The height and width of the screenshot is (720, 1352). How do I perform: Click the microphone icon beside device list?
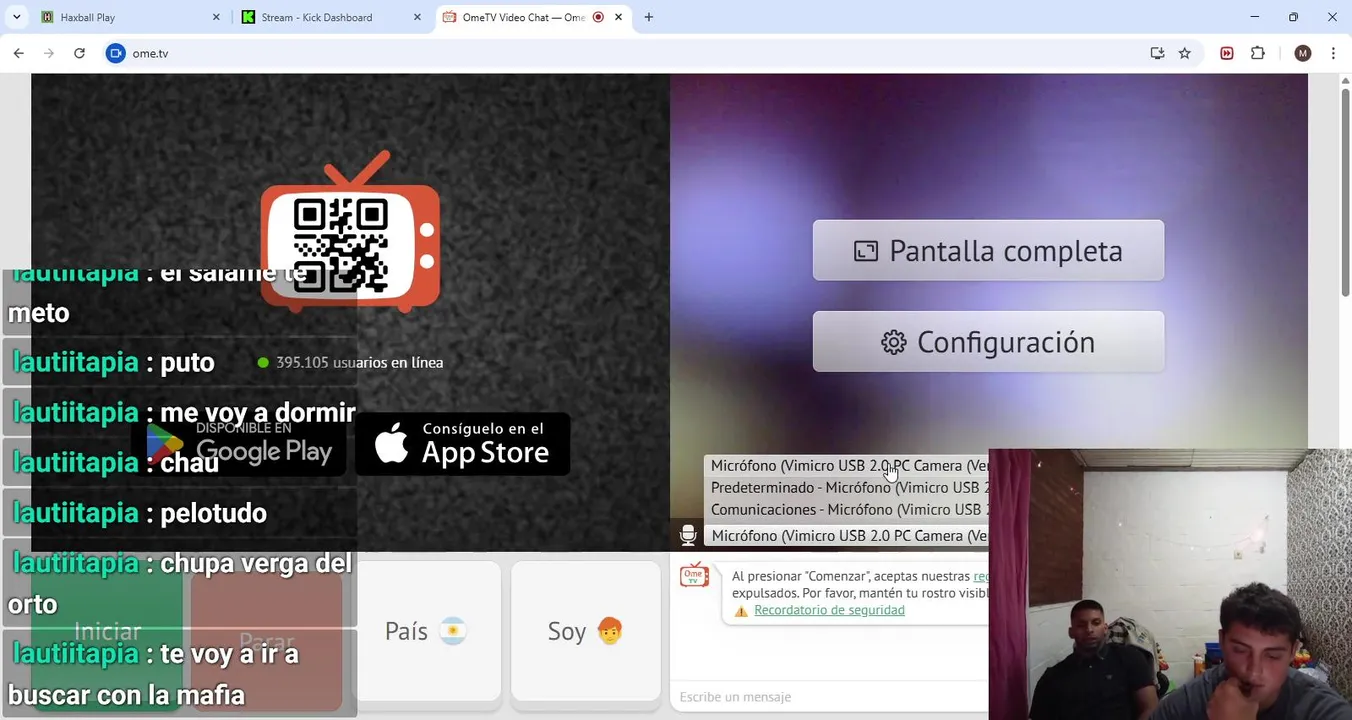pyautogui.click(x=688, y=535)
